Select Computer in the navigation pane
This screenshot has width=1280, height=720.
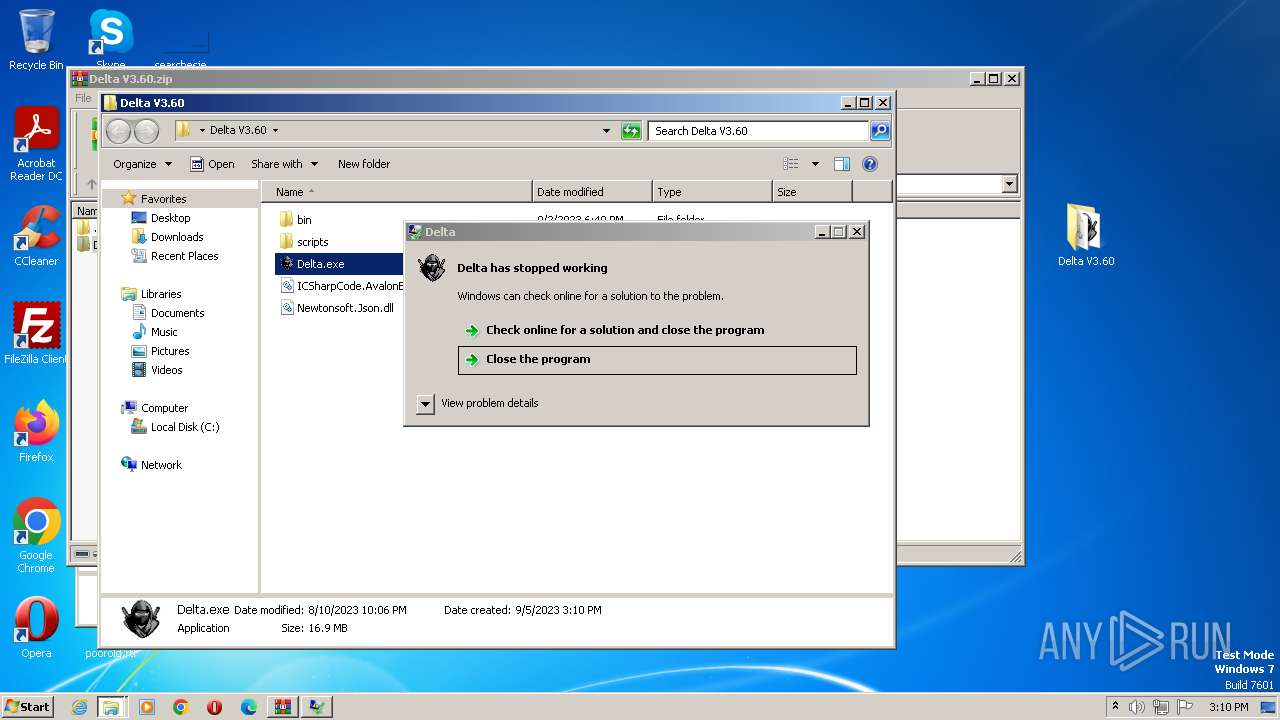tap(155, 408)
